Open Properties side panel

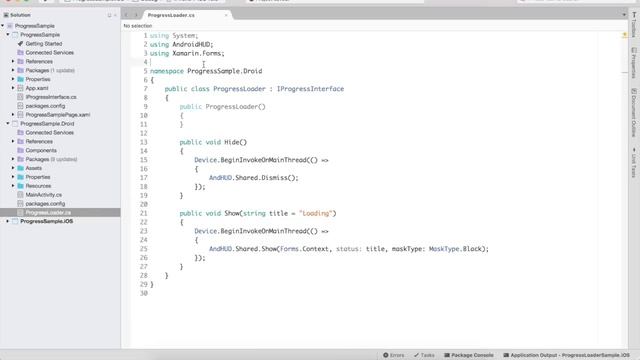(x=634, y=62)
